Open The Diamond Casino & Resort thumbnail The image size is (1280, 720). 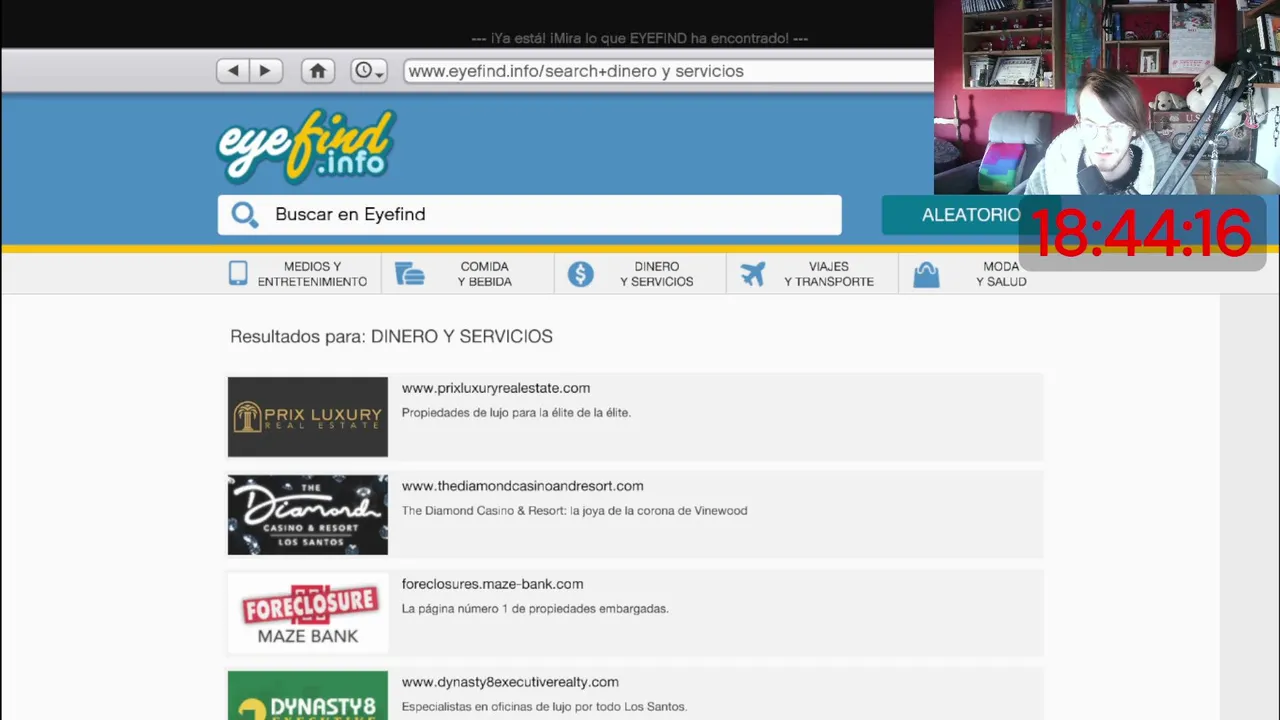(308, 515)
